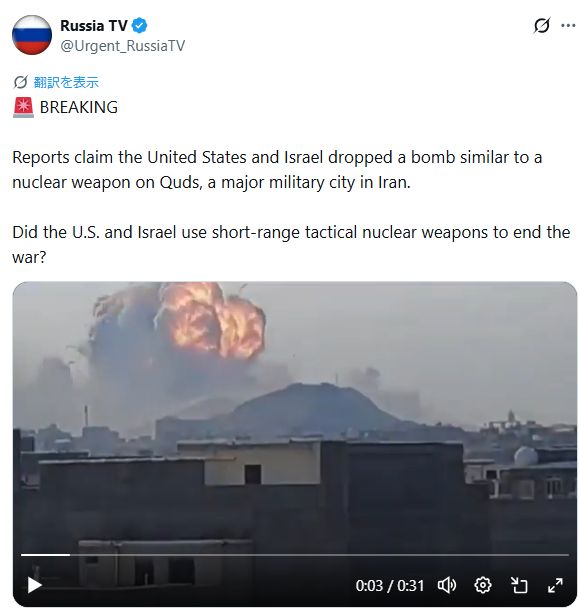Toggle picture-in-picture mode

tap(519, 585)
